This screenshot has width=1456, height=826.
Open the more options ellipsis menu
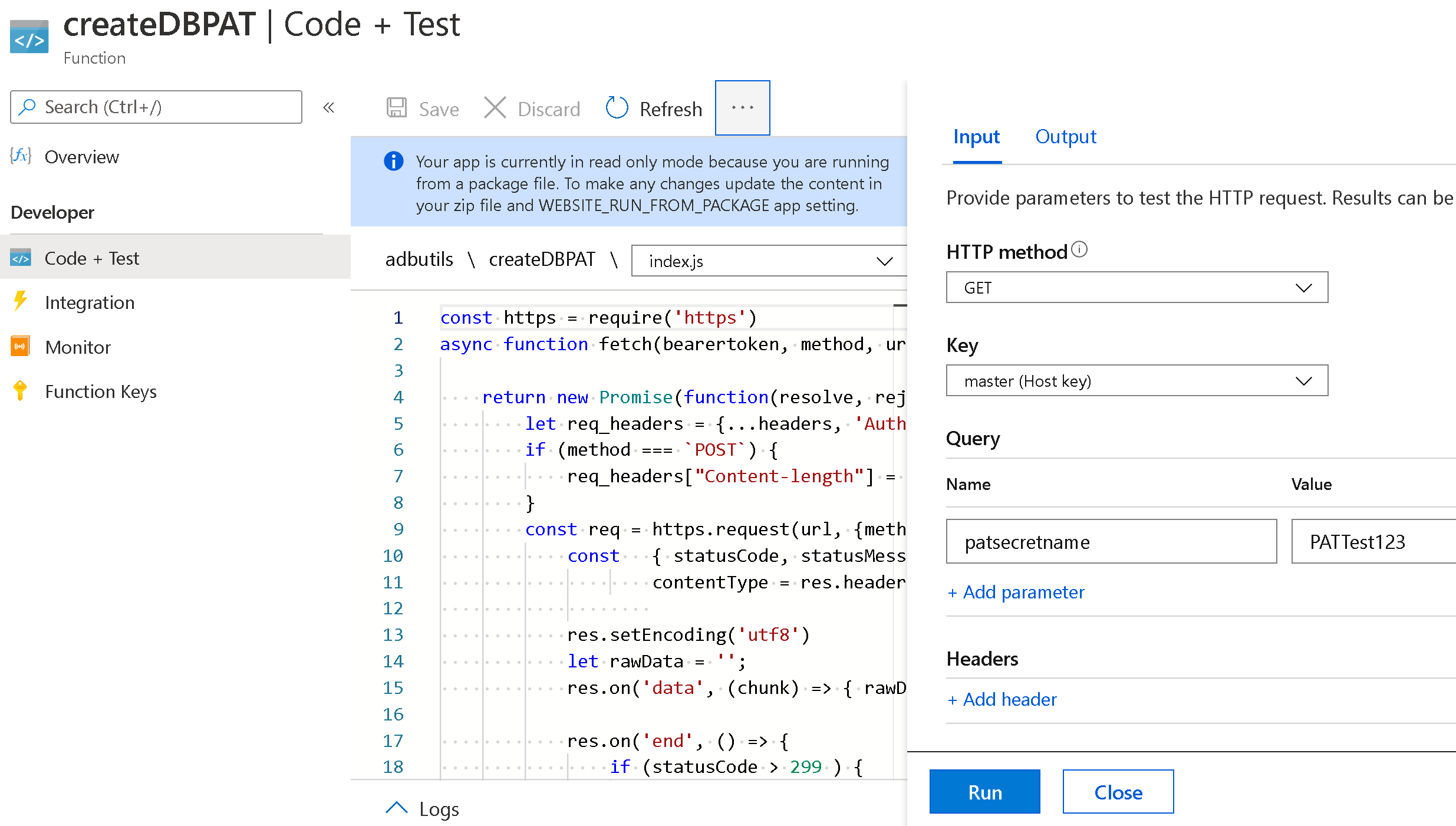pyautogui.click(x=742, y=108)
